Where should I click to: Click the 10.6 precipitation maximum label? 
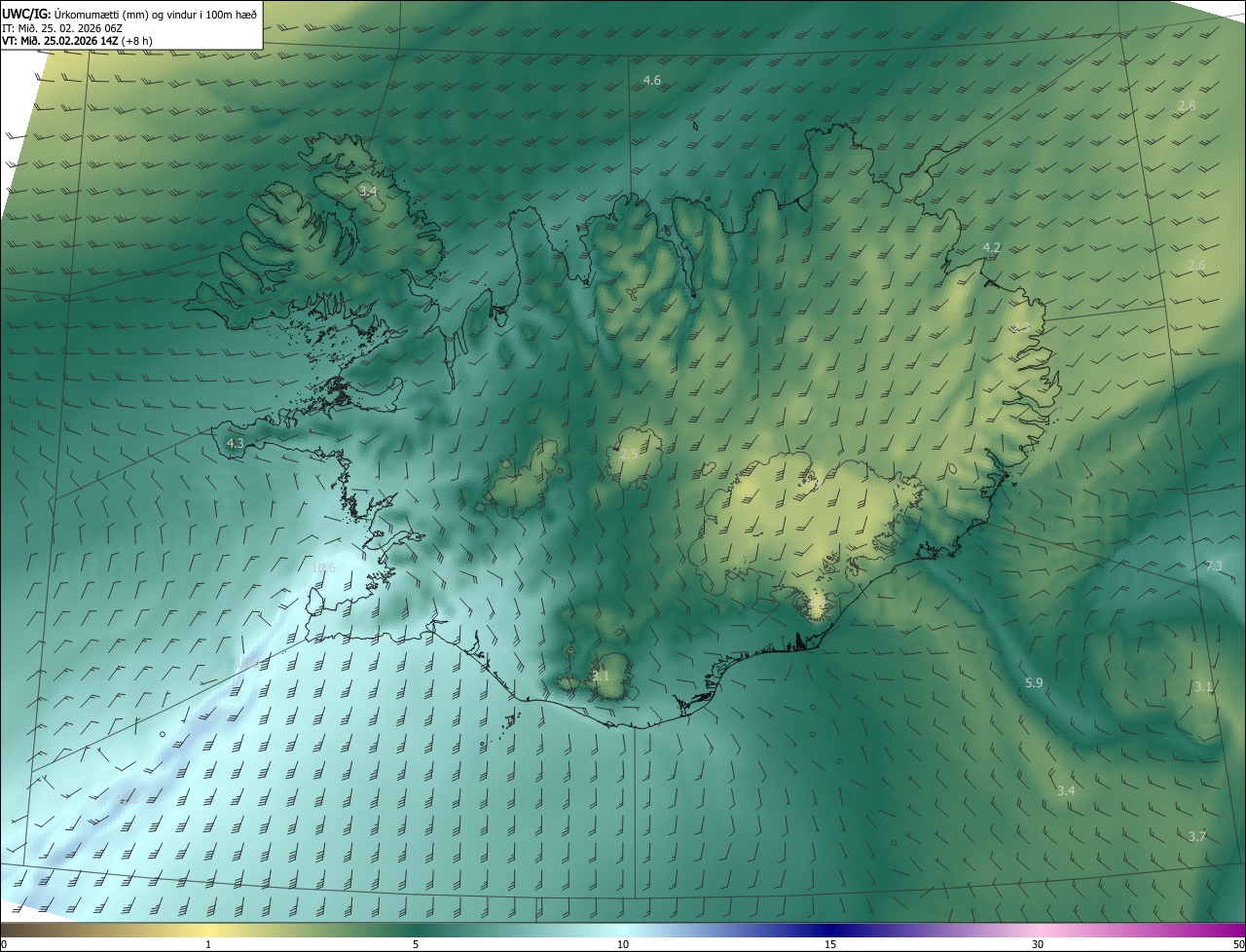tap(324, 568)
